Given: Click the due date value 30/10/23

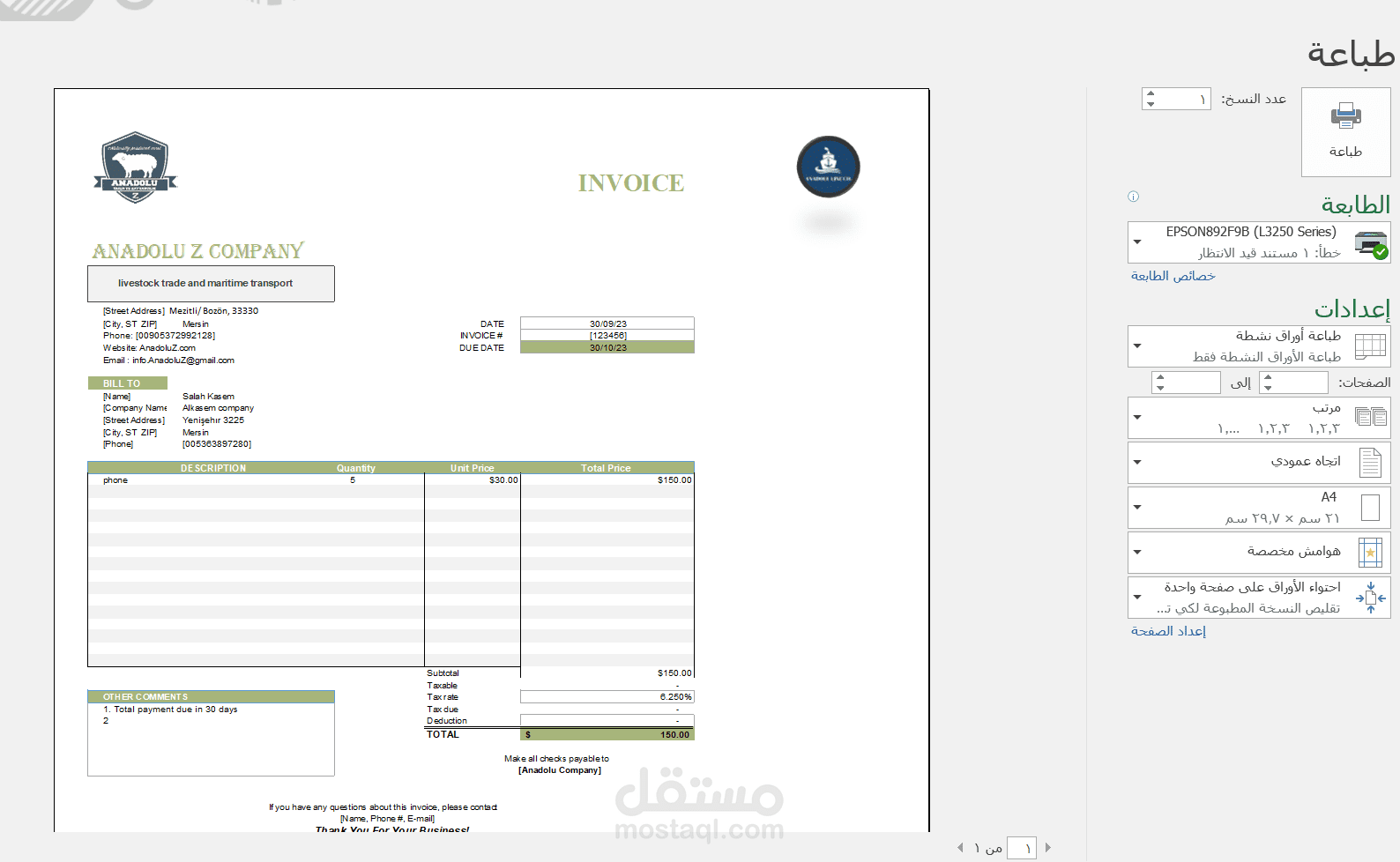Looking at the screenshot, I should pyautogui.click(x=608, y=348).
